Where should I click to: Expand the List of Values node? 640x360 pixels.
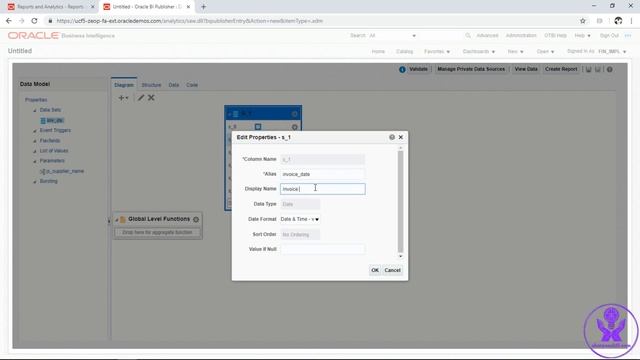[x=35, y=151]
